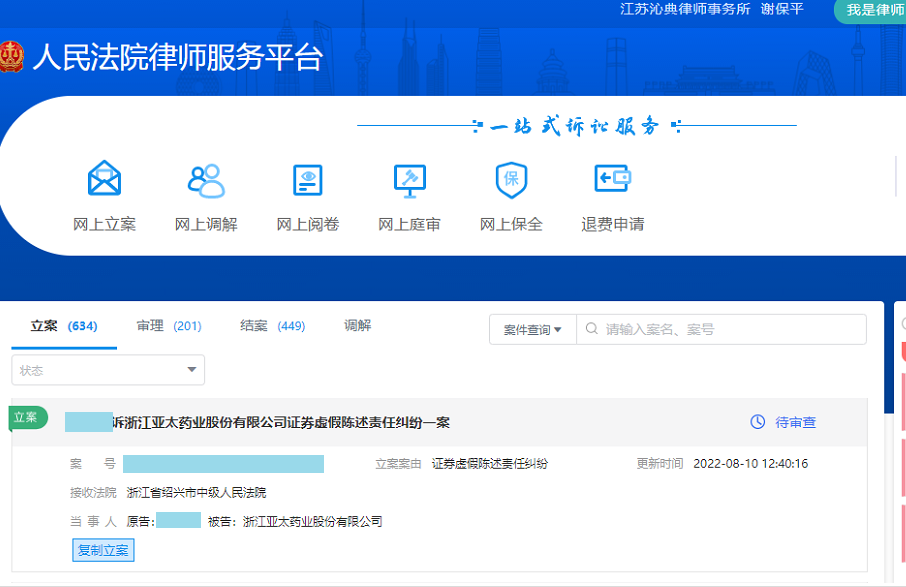Select the 网上庭审 gavel screen icon
The width and height of the screenshot is (906, 587).
(x=409, y=180)
